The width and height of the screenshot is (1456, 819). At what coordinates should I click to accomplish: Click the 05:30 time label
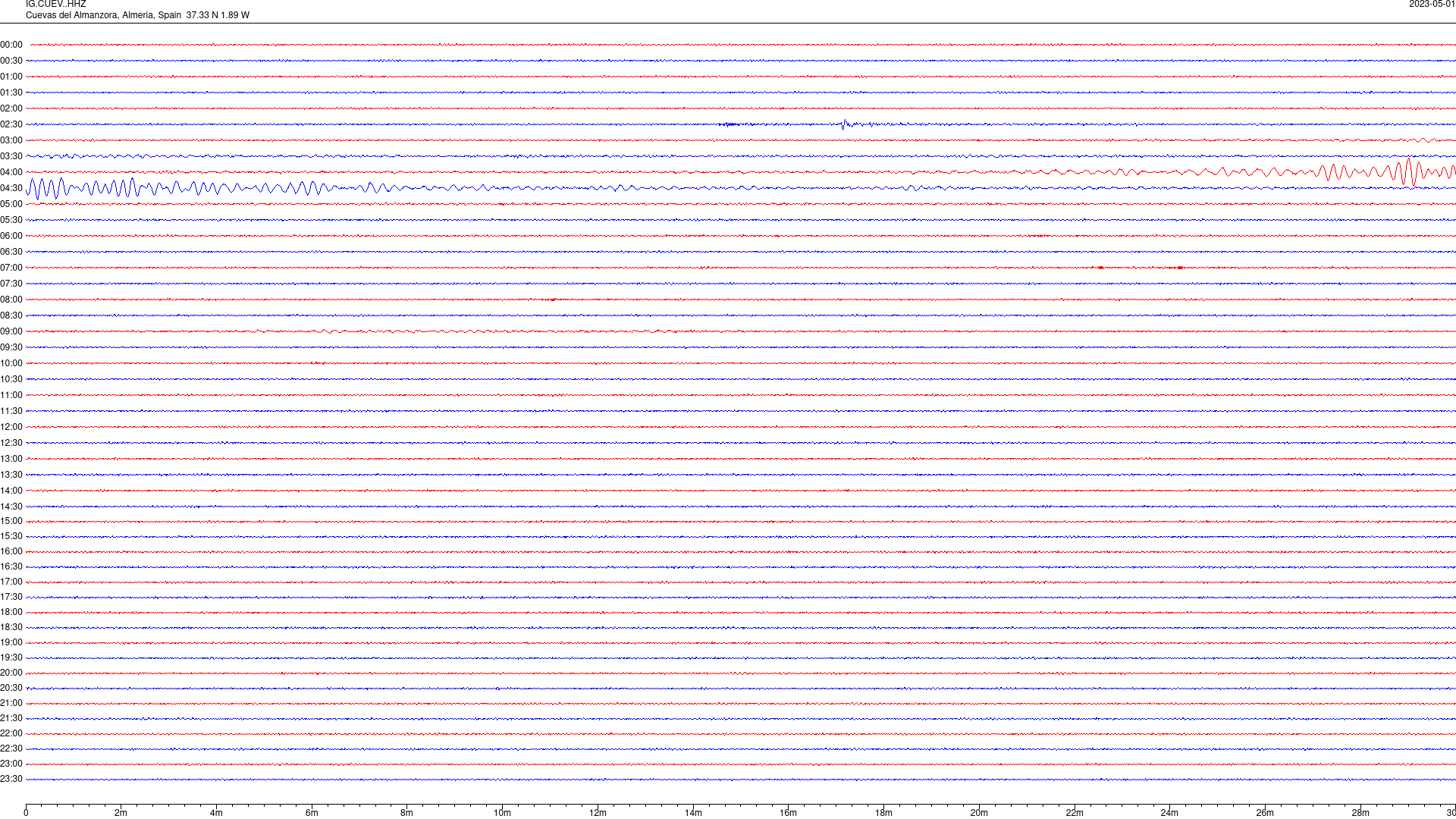tap(11, 220)
